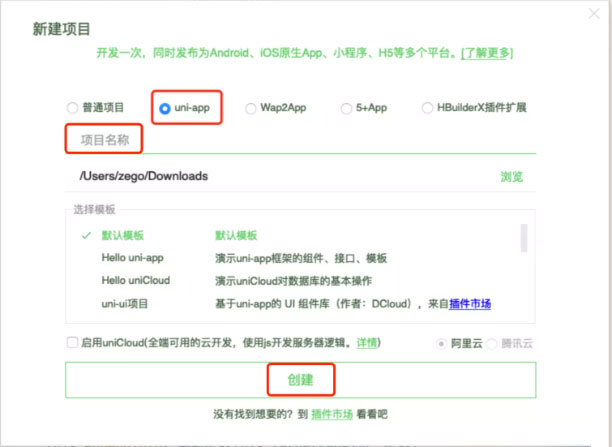This screenshot has width=612, height=447.
Task: Enable the 启用uniCloud checkbox
Action: [72, 343]
